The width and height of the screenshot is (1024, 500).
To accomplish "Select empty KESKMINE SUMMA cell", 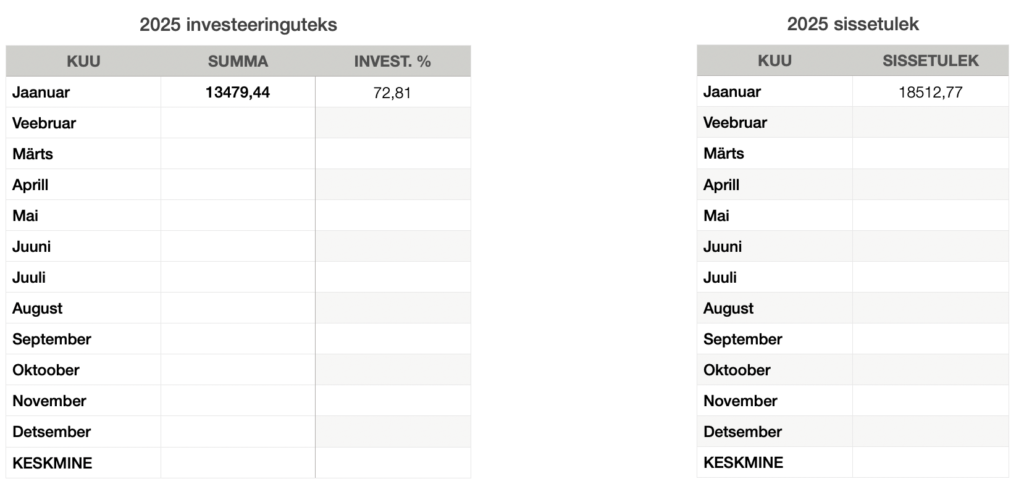I will tap(238, 463).
